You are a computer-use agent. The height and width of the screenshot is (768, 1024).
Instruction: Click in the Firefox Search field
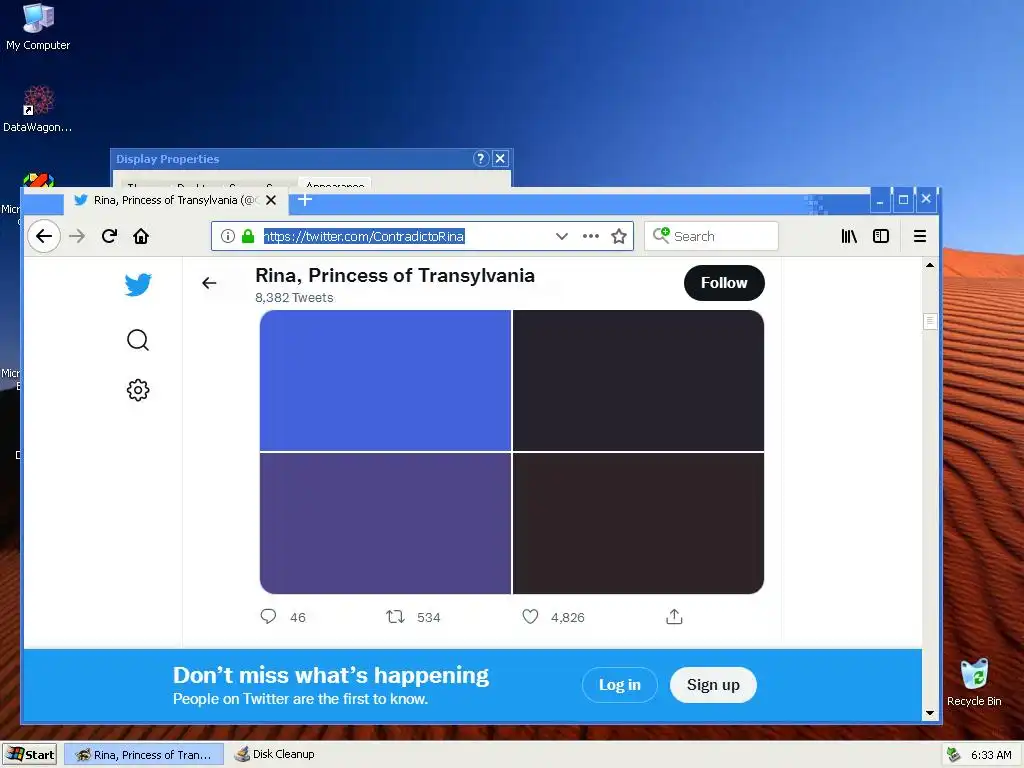[711, 236]
